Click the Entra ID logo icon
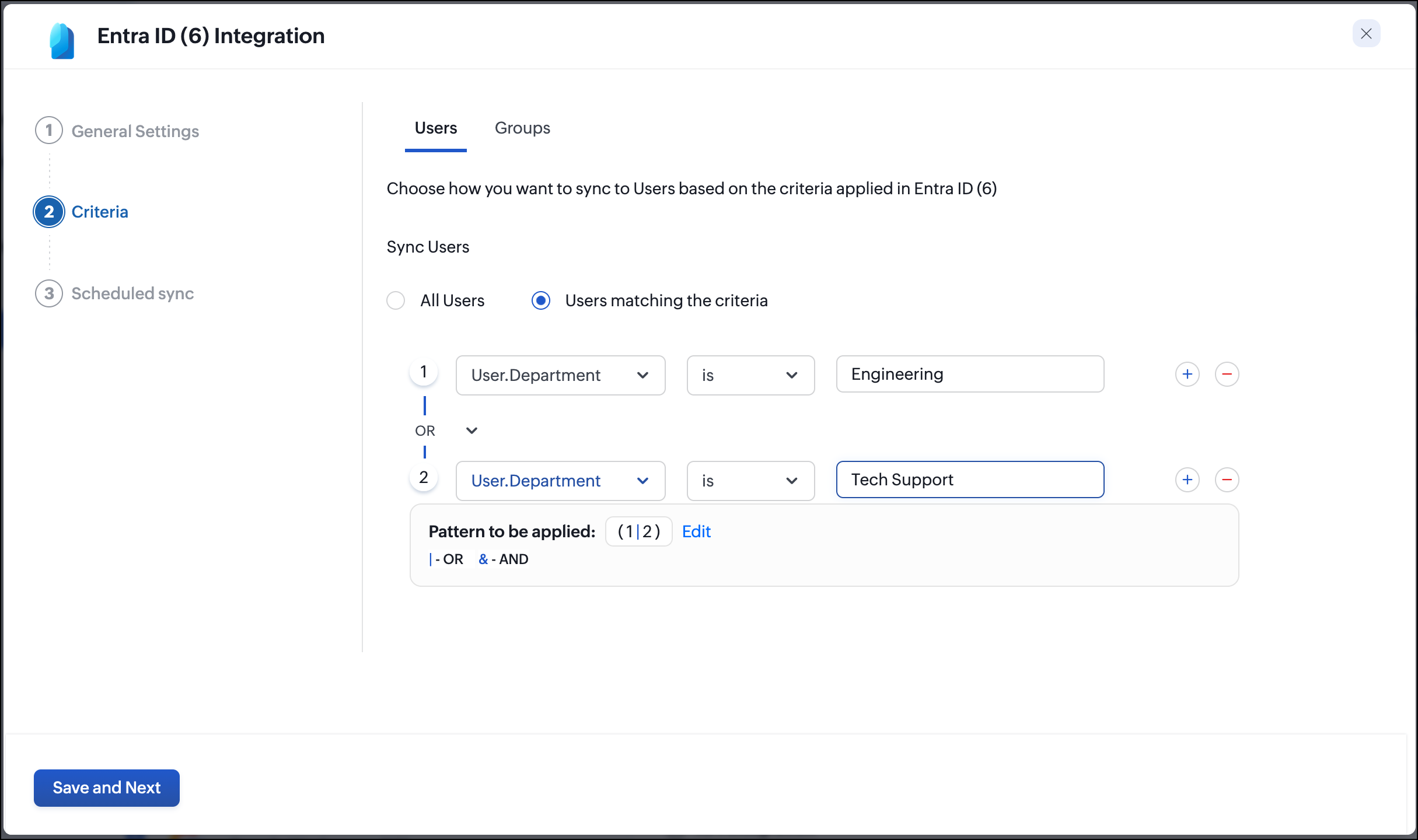The width and height of the screenshot is (1418, 840). [62, 41]
